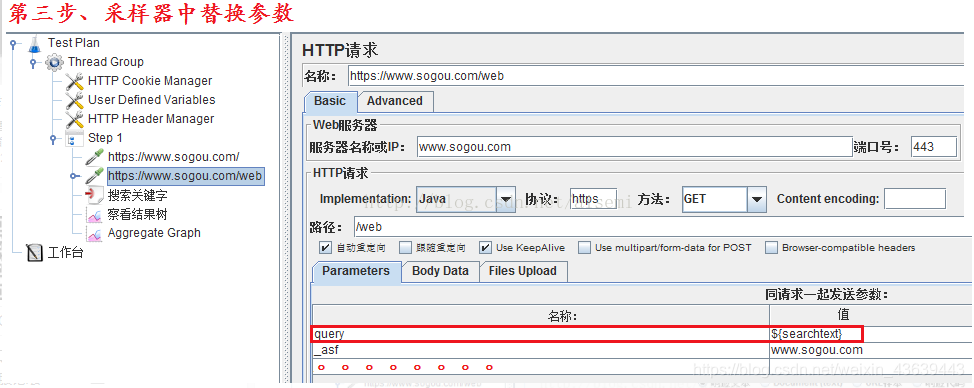Open the Implementation Java dropdown
Screen dimensions: 974x388
(x=507, y=199)
